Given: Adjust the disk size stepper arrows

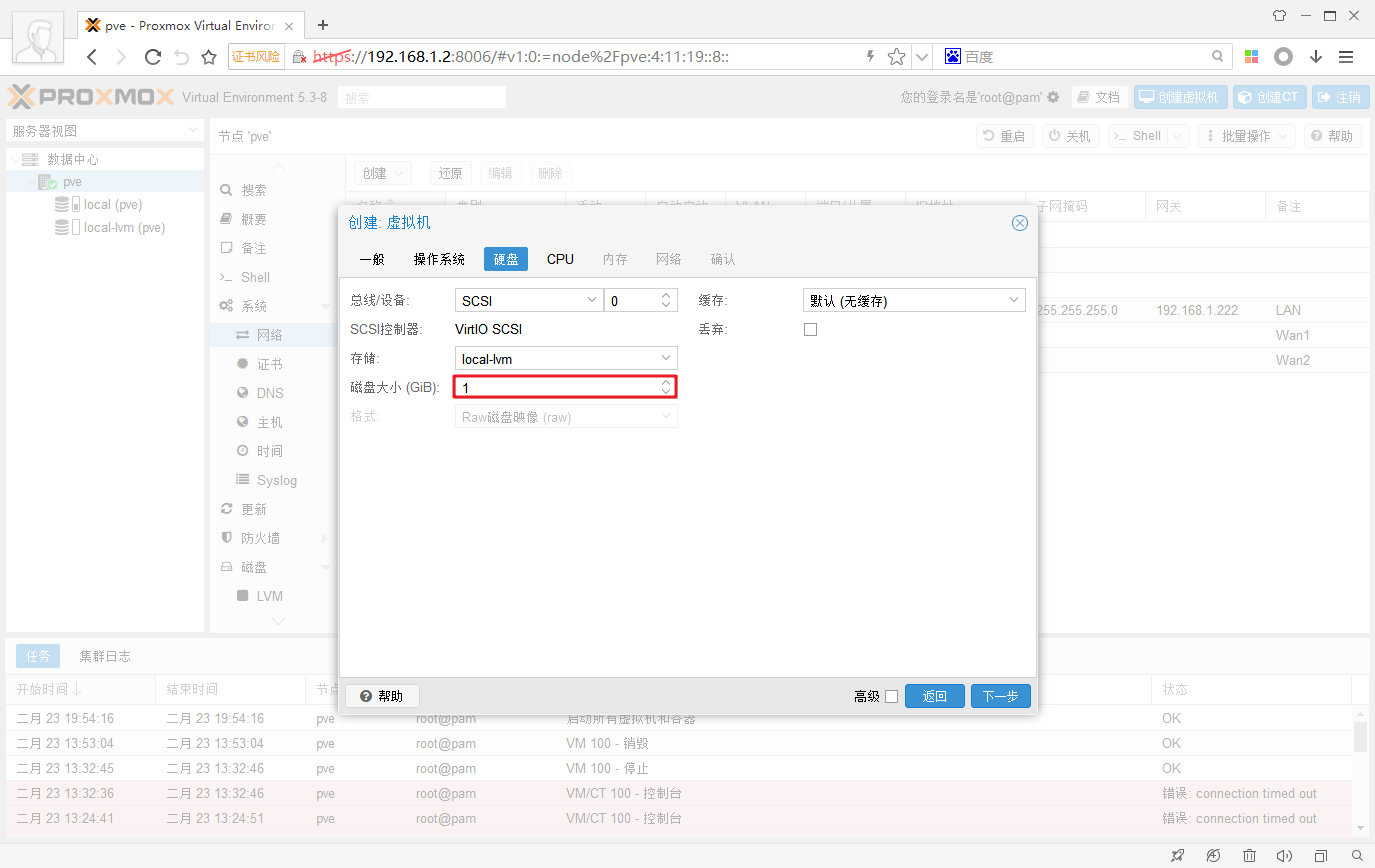Looking at the screenshot, I should pyautogui.click(x=666, y=386).
